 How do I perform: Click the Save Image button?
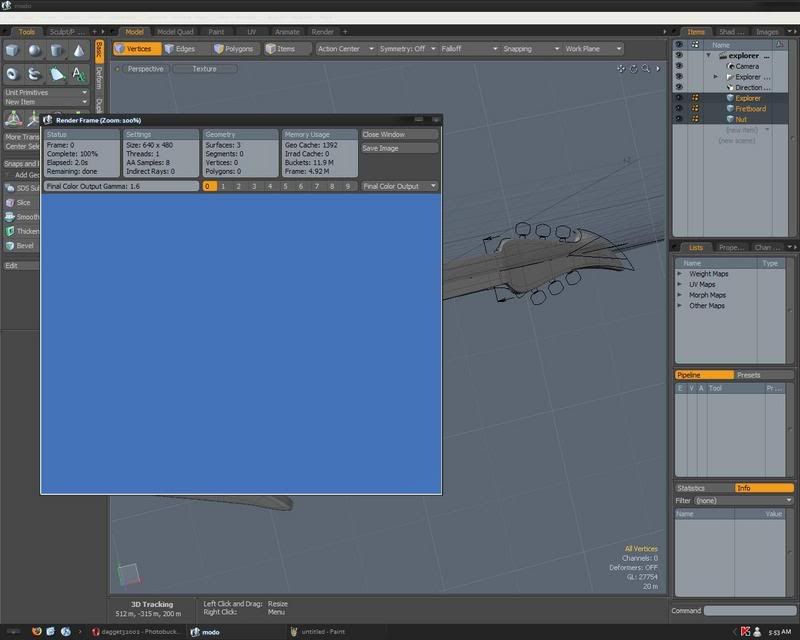pyautogui.click(x=399, y=148)
